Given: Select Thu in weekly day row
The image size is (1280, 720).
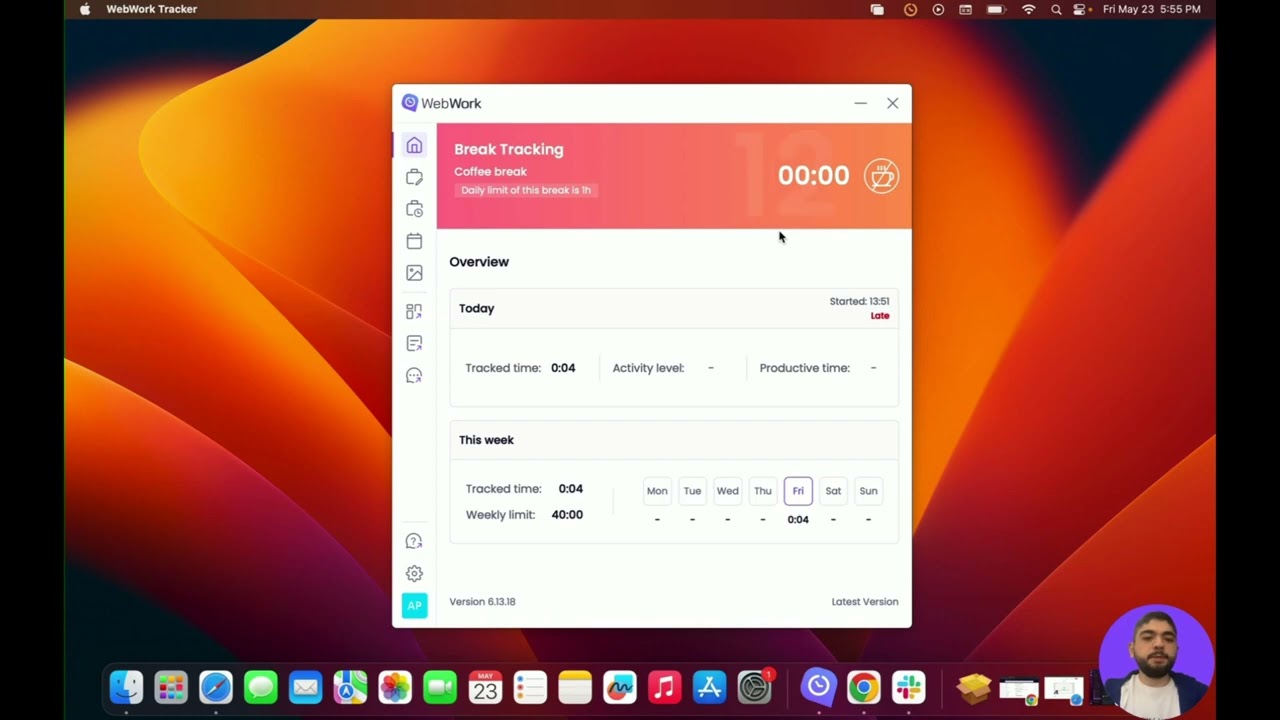Looking at the screenshot, I should (x=763, y=491).
